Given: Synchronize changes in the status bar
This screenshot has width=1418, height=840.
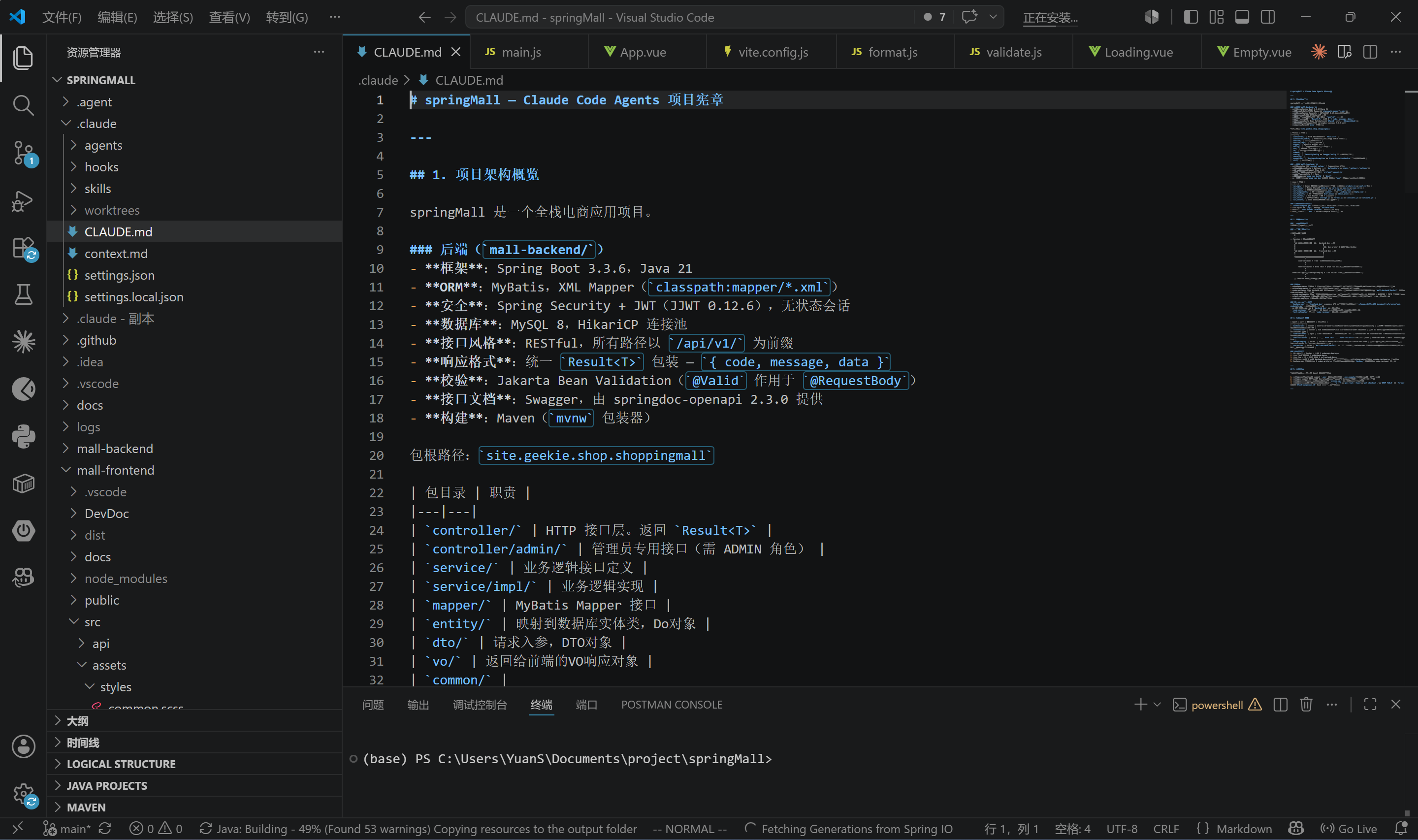Looking at the screenshot, I should [105, 829].
